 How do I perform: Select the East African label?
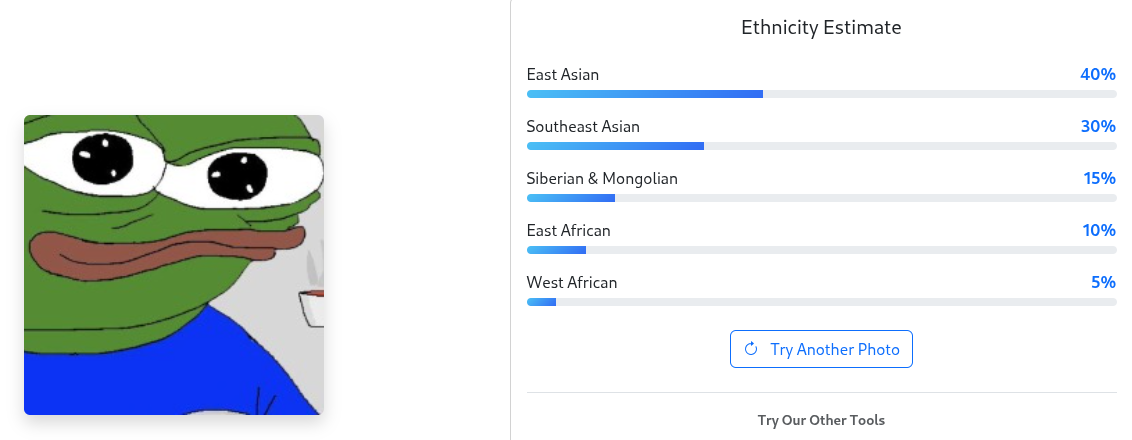[x=568, y=231]
